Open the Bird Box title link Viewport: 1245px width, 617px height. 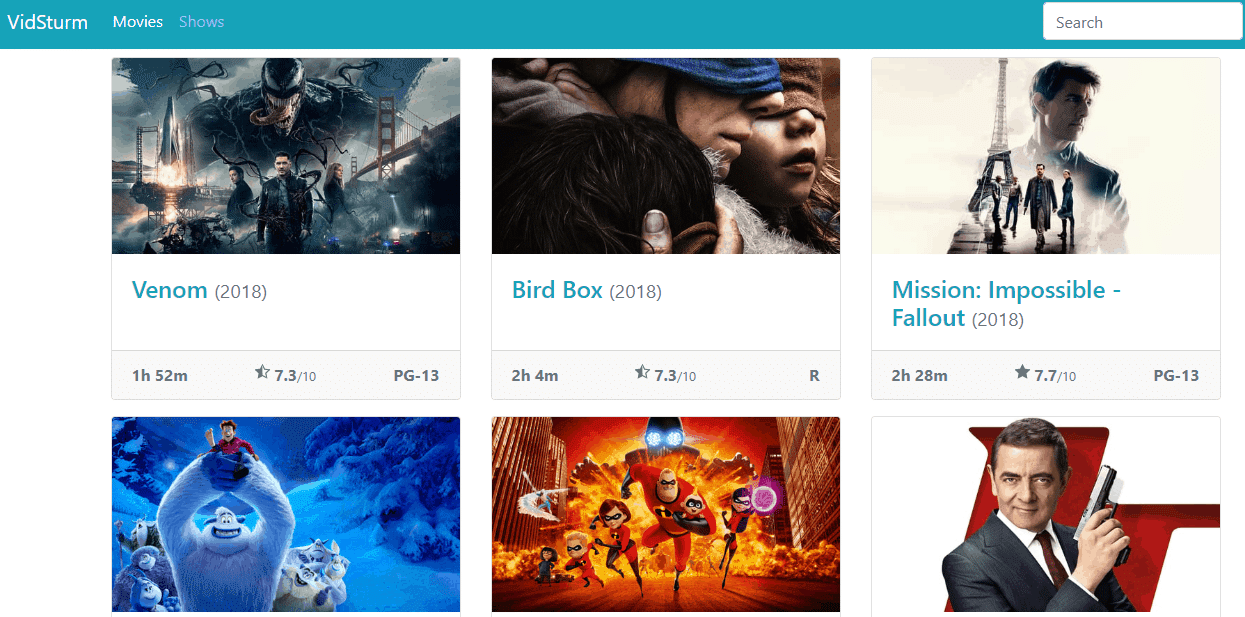coord(557,290)
